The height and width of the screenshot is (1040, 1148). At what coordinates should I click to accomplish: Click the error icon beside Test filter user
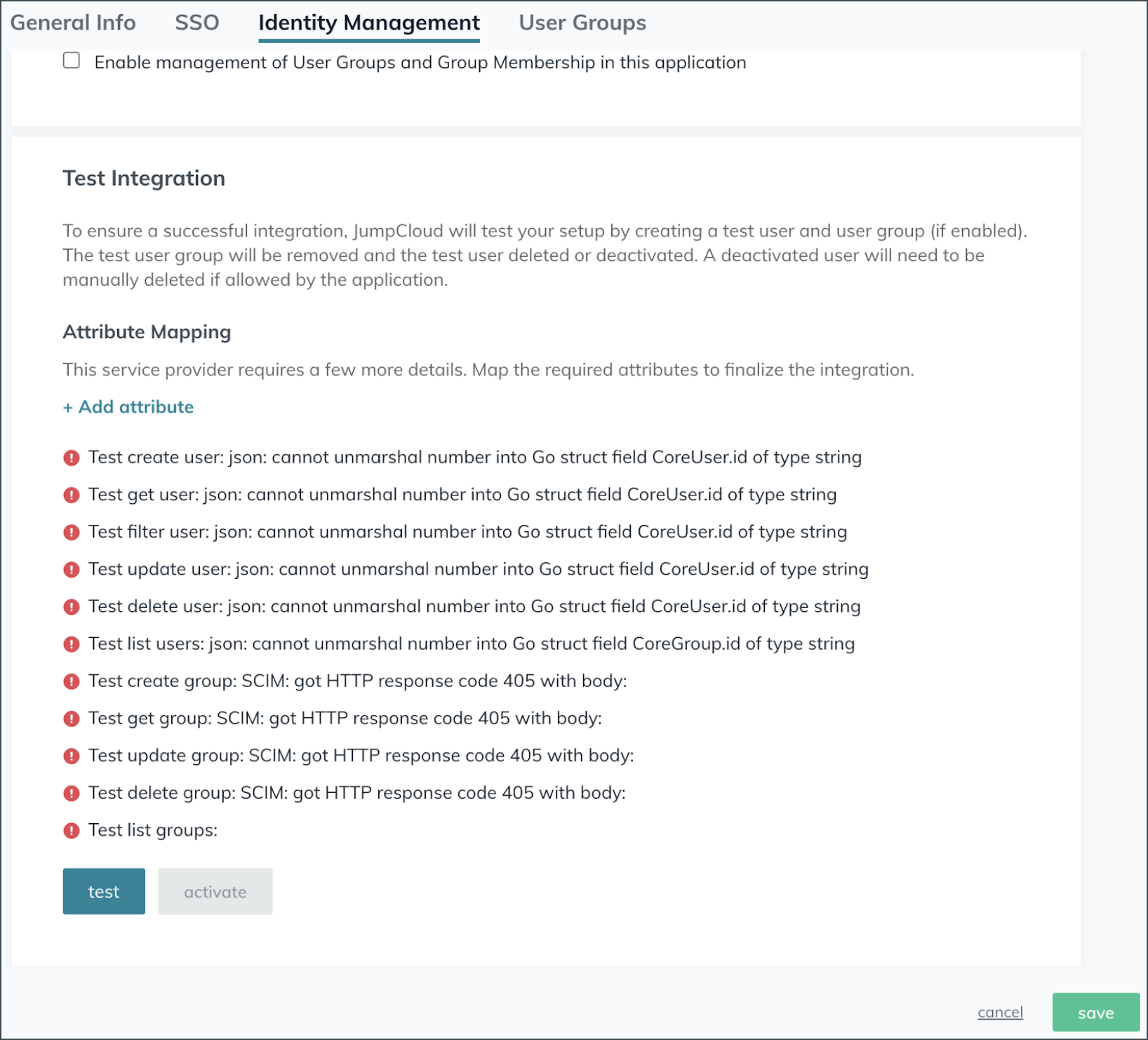pos(71,533)
